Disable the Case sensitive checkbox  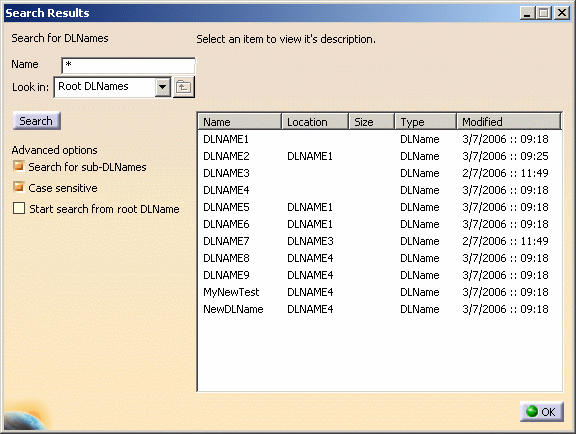19,187
